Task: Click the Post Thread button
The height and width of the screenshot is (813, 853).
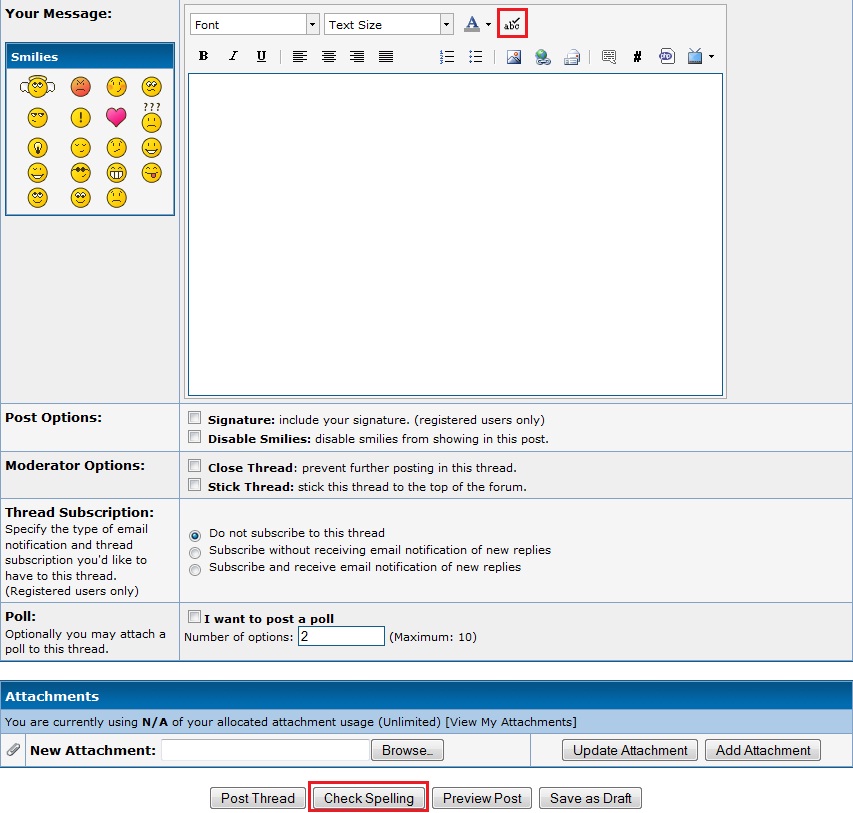Action: (x=258, y=798)
